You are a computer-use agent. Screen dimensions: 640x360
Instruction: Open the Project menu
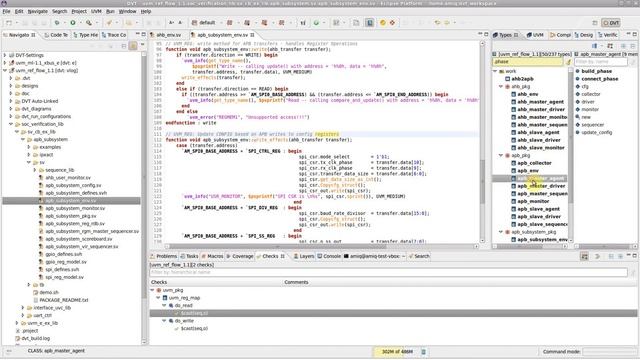point(79,11)
